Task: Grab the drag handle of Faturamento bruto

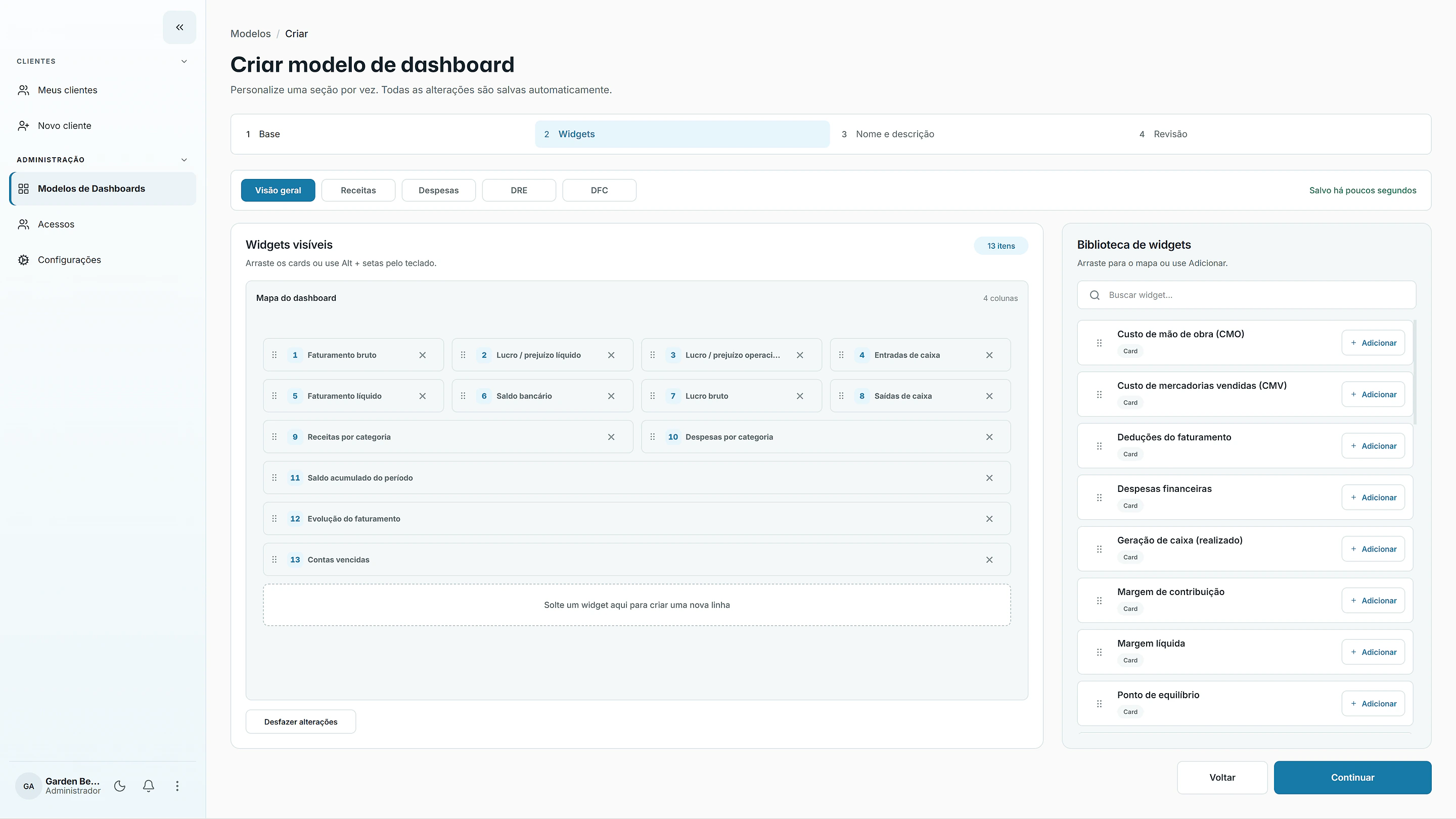Action: pyautogui.click(x=274, y=355)
